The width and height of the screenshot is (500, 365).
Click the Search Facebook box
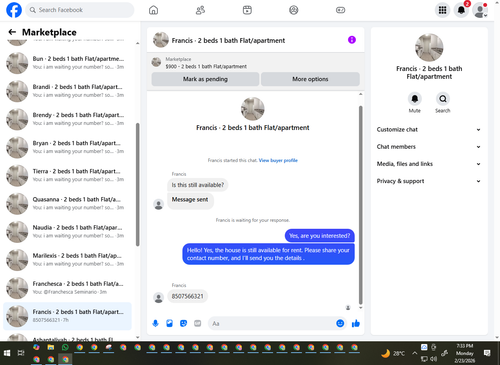[80, 10]
